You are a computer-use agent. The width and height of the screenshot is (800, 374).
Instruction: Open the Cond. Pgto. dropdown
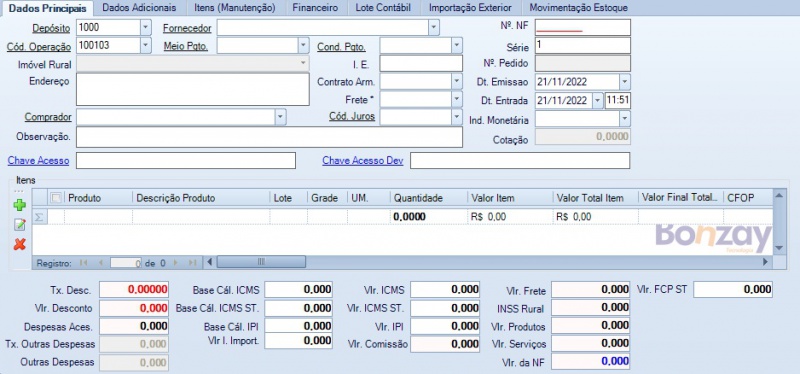click(x=457, y=45)
